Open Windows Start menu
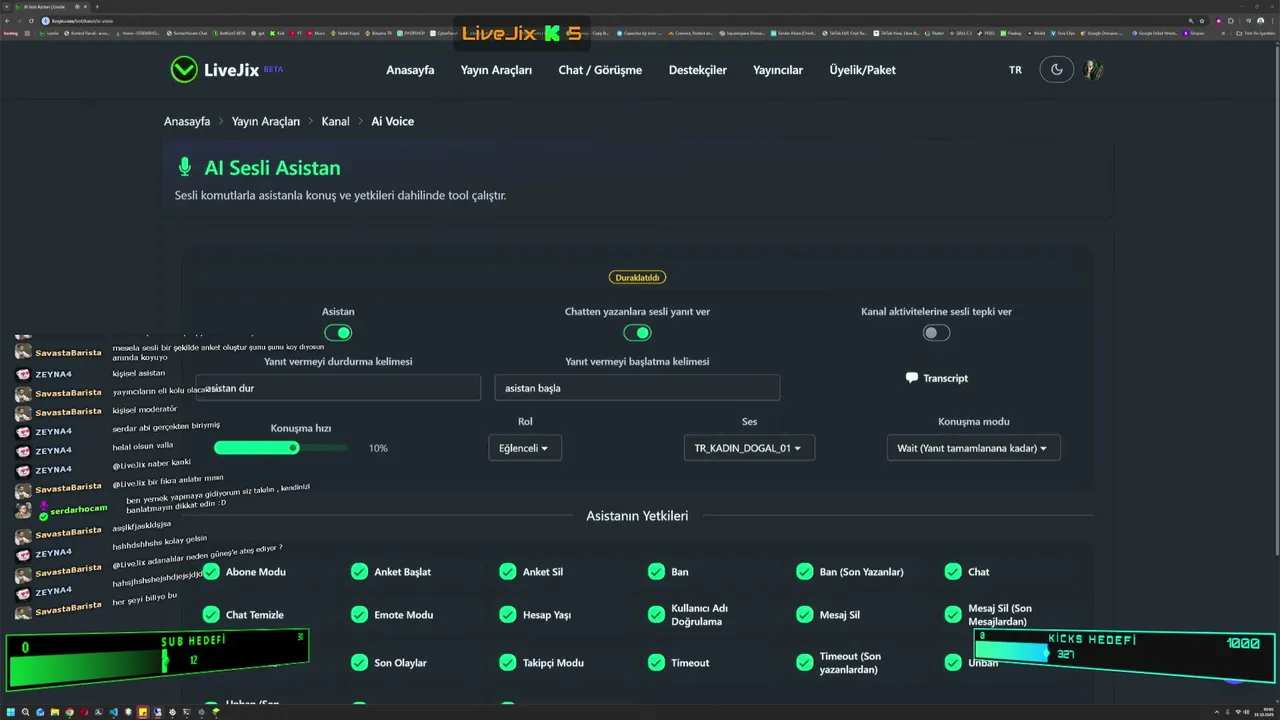The height and width of the screenshot is (720, 1280). [10, 712]
